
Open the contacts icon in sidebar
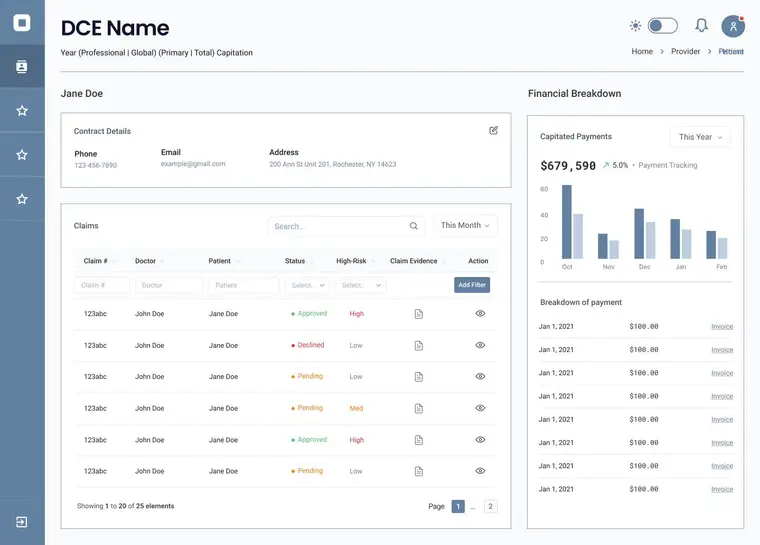click(22, 67)
